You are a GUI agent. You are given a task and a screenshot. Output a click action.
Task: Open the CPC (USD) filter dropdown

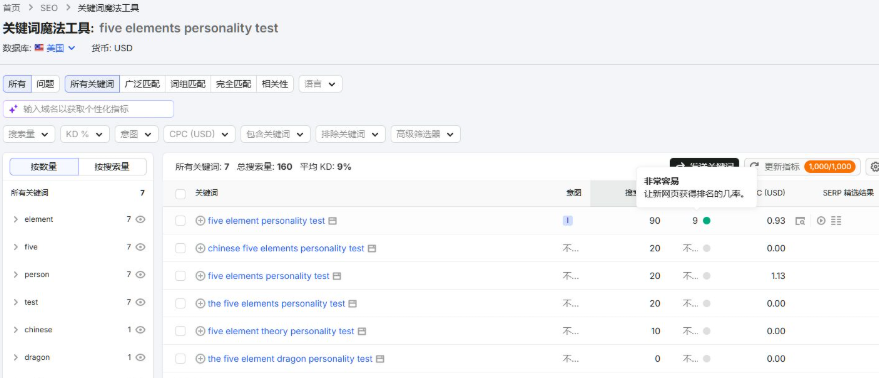coord(199,134)
